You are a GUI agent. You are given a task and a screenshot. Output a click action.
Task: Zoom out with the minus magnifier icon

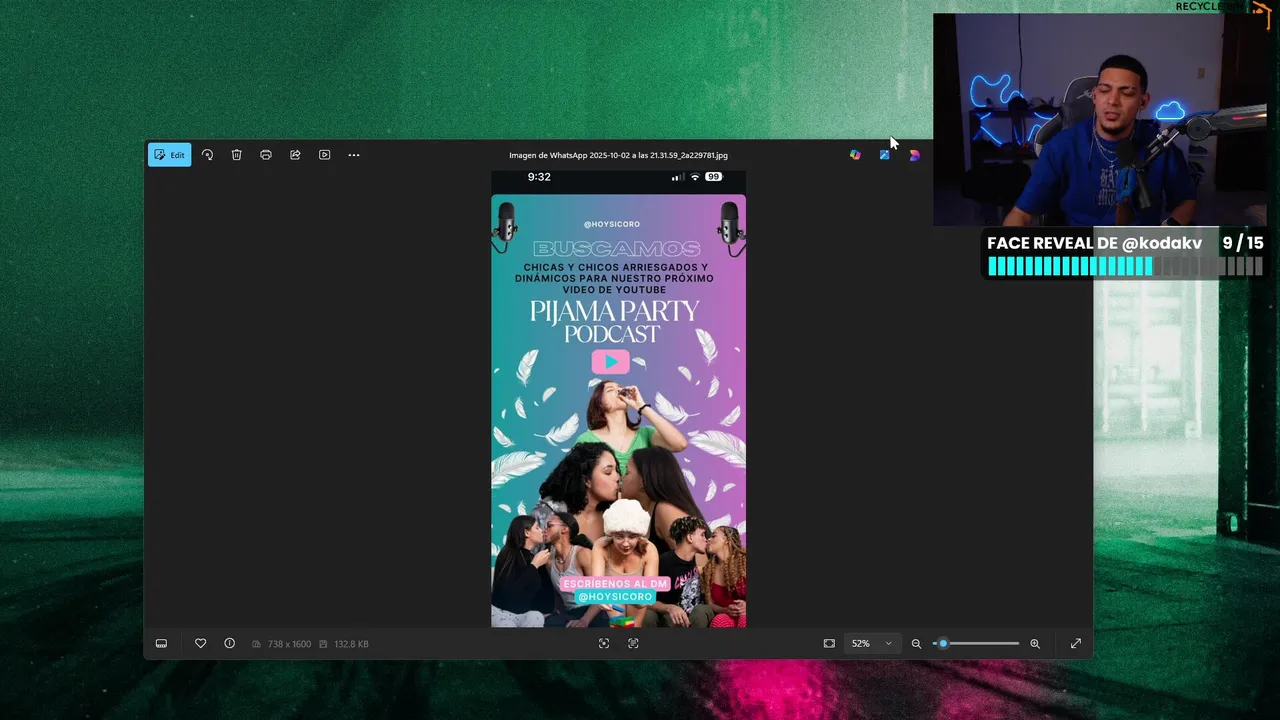(x=916, y=644)
